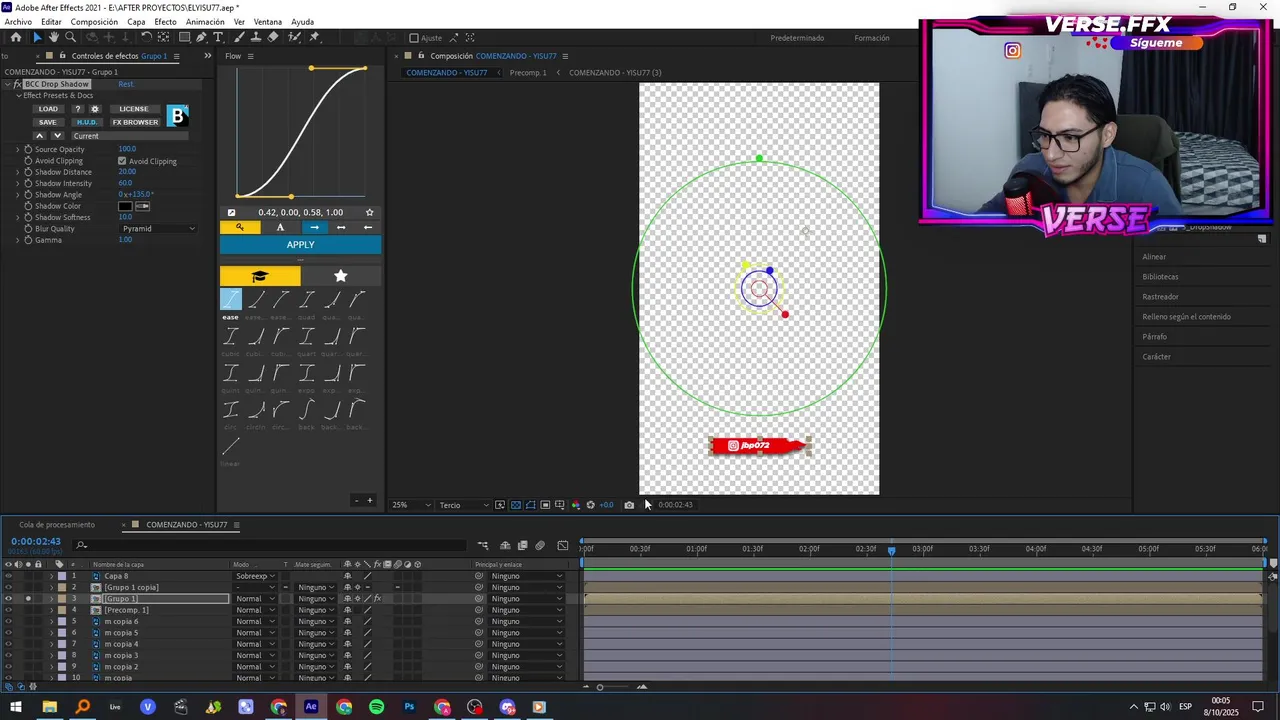Viewport: 1280px width, 720px height.
Task: Select the highlighted ease curve preset
Action: (x=231, y=299)
